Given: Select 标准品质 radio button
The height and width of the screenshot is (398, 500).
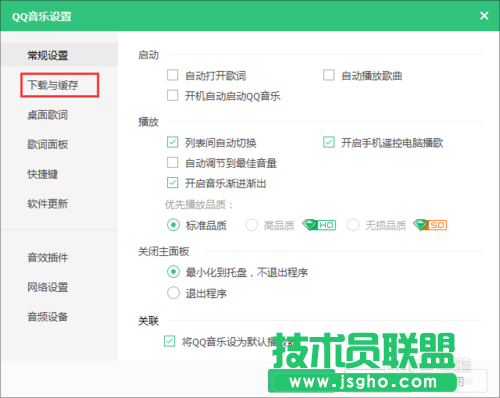Looking at the screenshot, I should pyautogui.click(x=173, y=225).
